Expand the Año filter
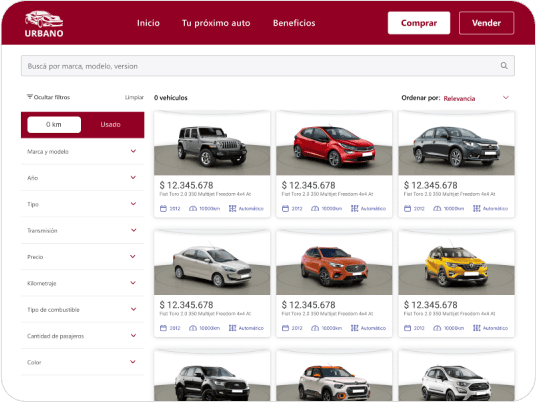 point(82,177)
